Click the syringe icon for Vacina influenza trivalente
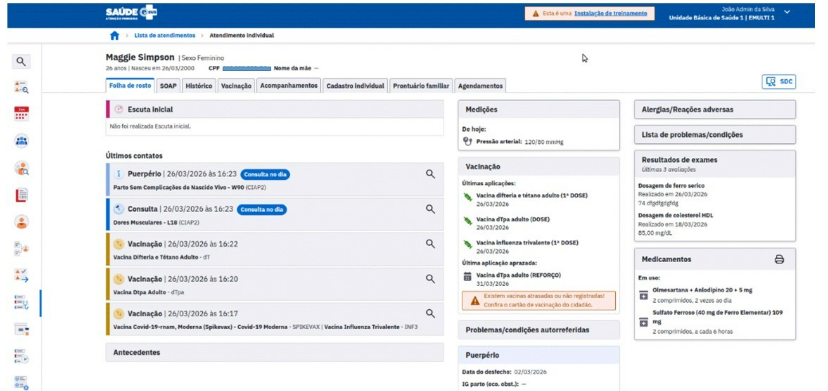The image size is (828, 391). pos(467,244)
